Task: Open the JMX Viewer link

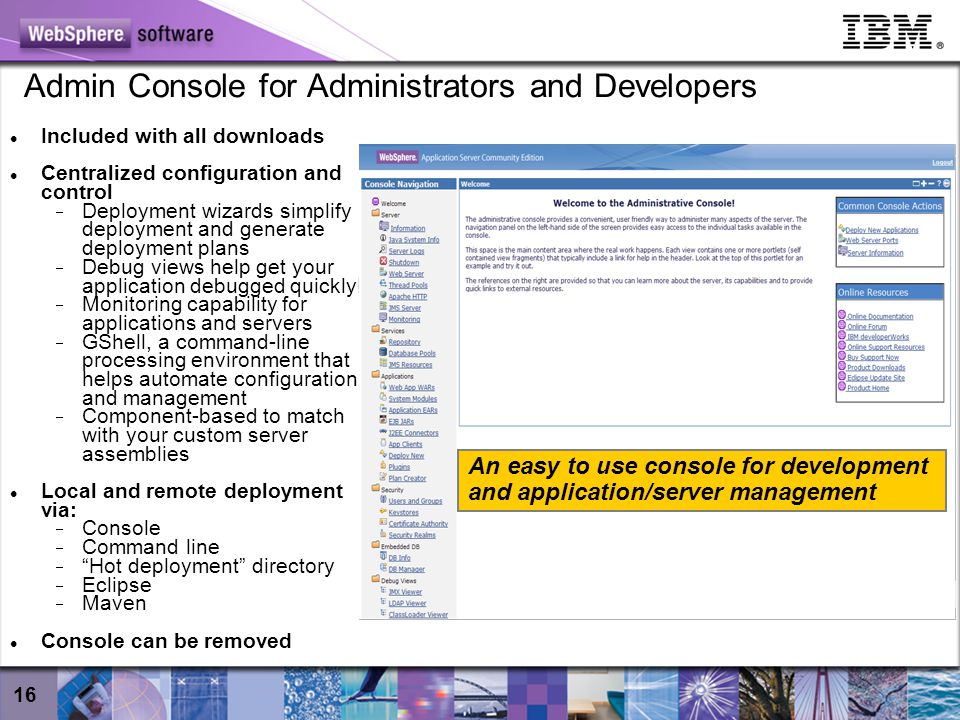Action: point(405,592)
